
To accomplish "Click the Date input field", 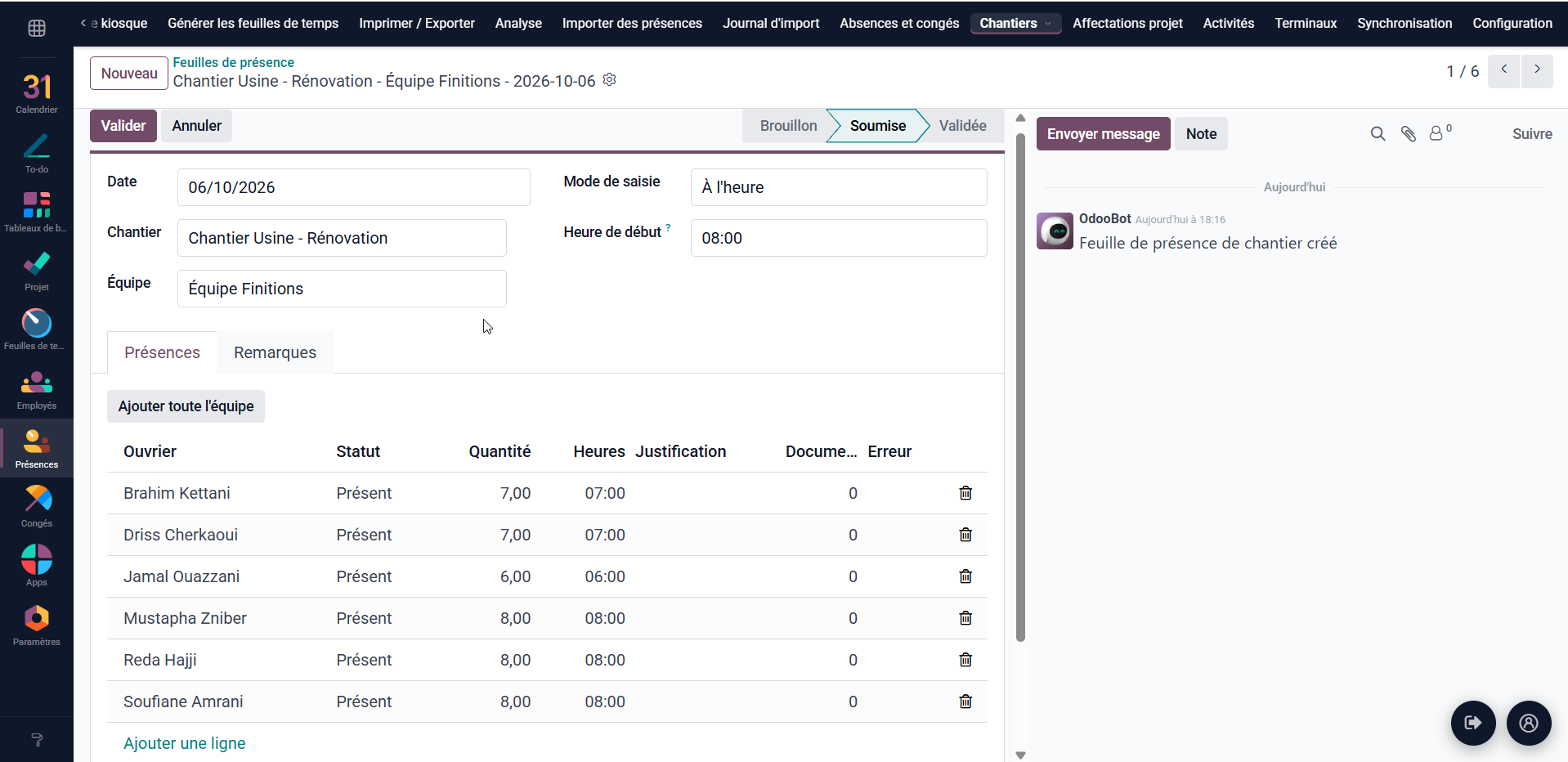I will pyautogui.click(x=353, y=187).
